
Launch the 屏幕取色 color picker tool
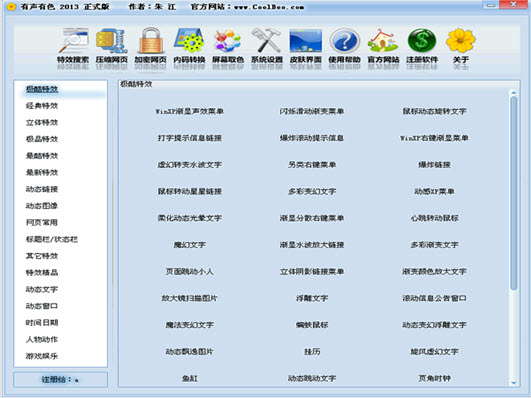228,46
